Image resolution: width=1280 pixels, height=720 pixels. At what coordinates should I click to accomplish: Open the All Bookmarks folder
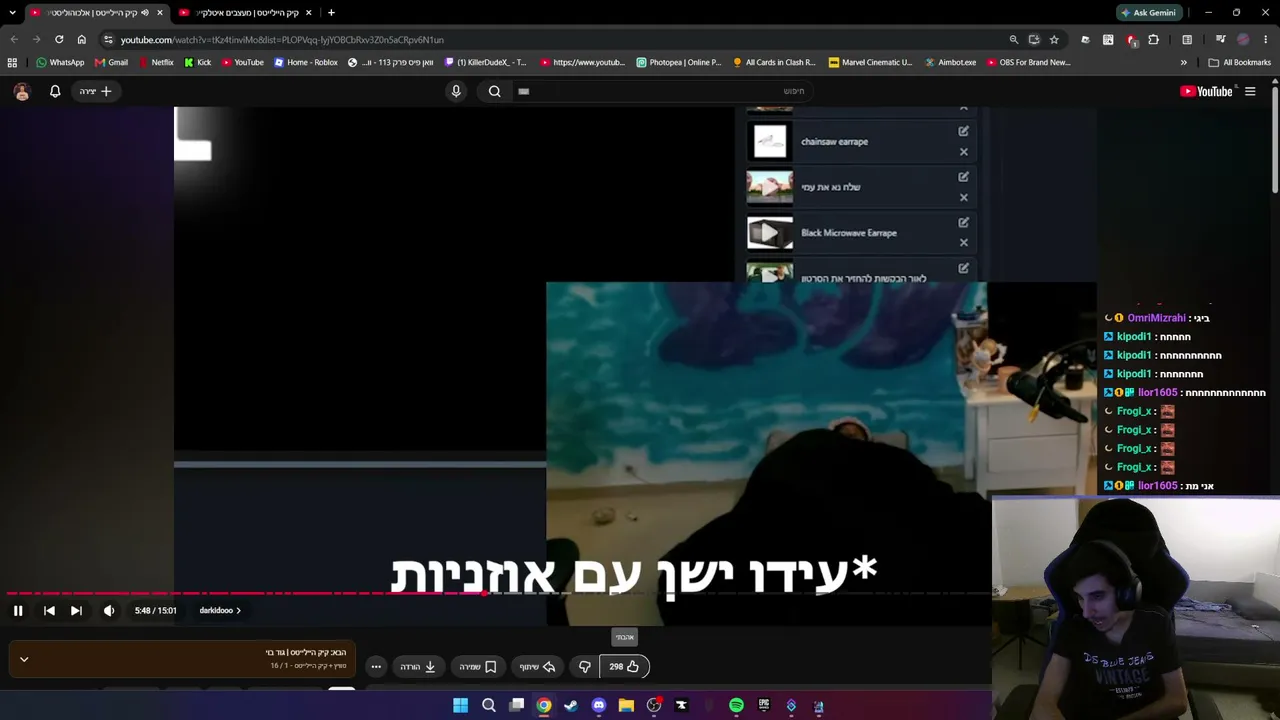[x=1239, y=62]
